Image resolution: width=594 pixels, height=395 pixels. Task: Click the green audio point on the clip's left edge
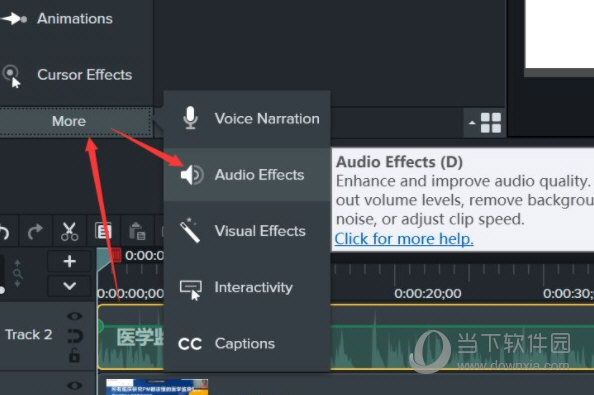coord(100,326)
